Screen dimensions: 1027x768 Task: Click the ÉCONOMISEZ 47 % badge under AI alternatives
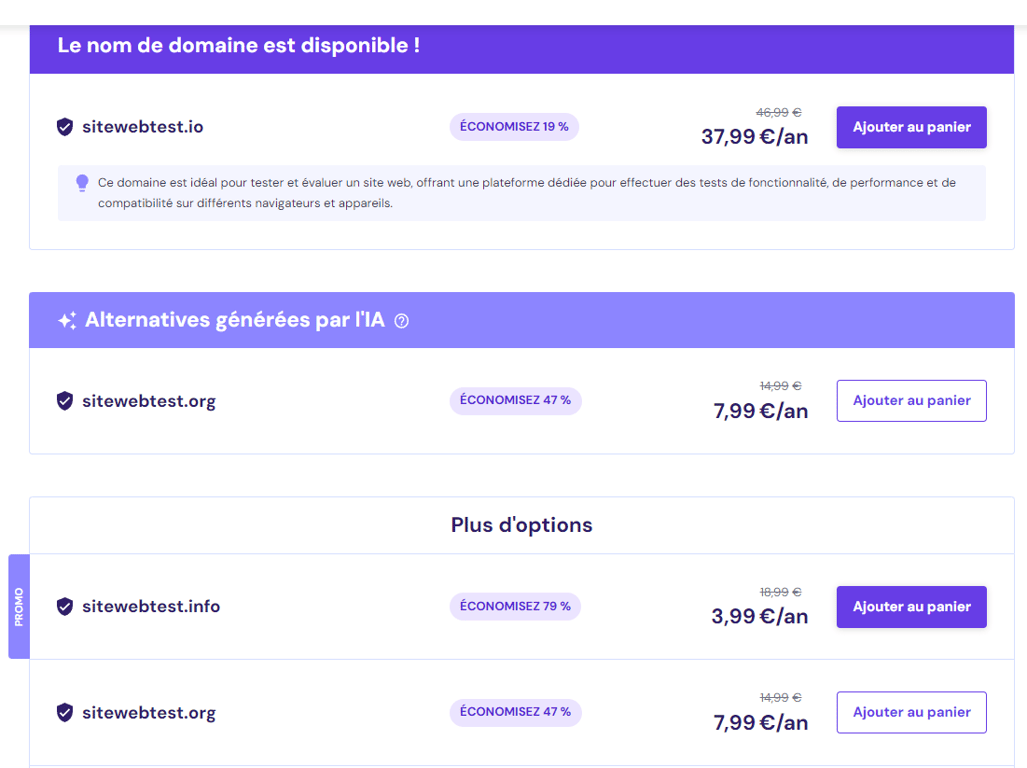point(515,401)
